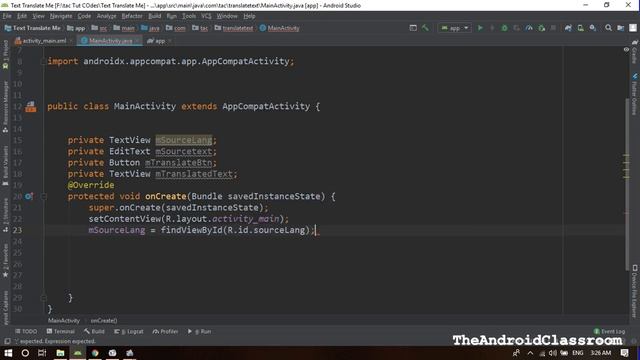640x360 pixels.
Task: Open Resource Manager on left strip
Action: 5,107
